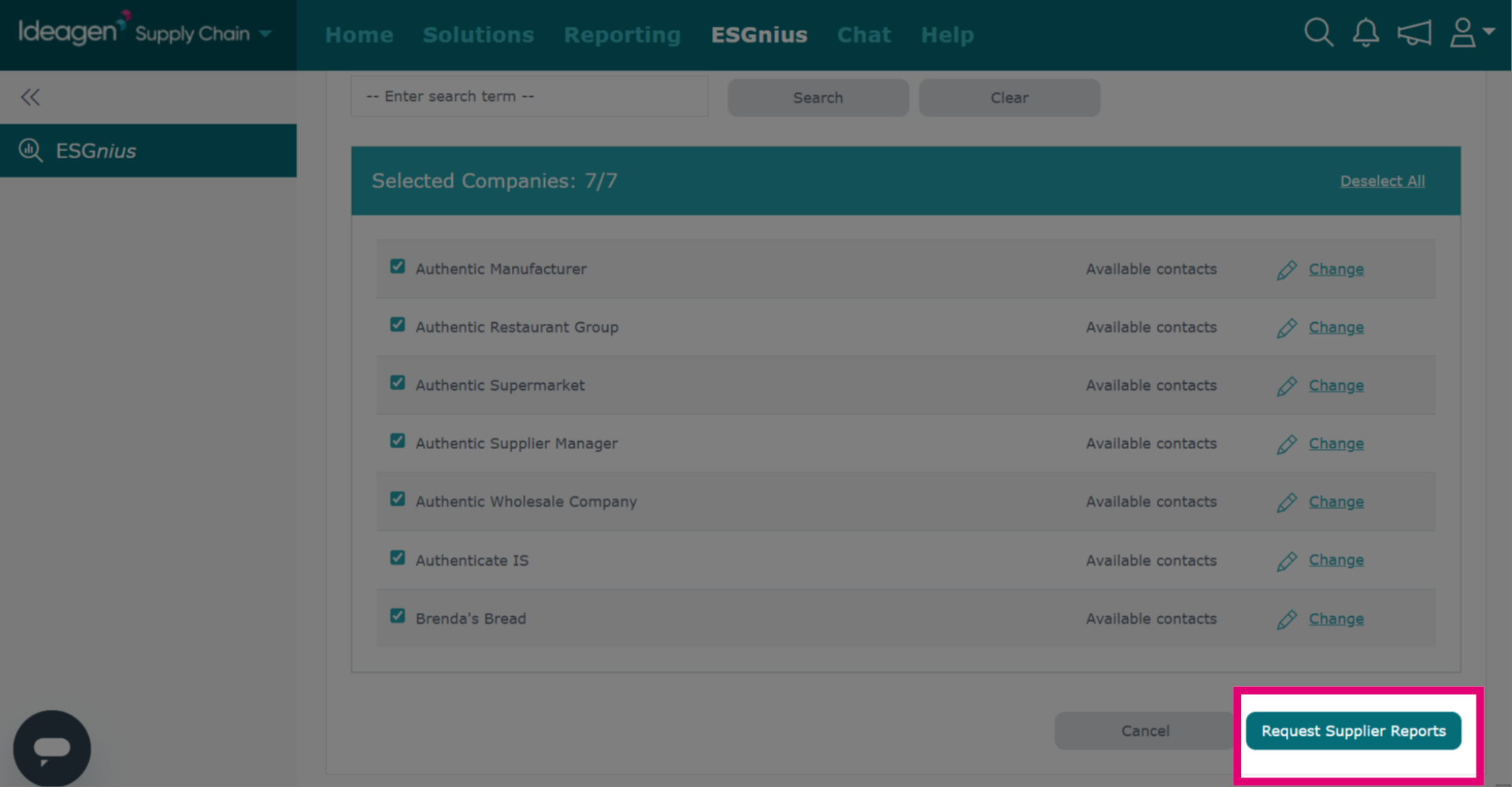
Task: Click the Search button
Action: pos(818,98)
